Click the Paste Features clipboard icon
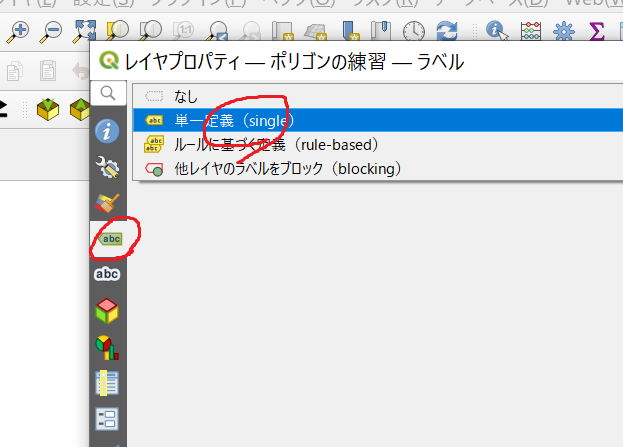The image size is (623, 447). 48,71
